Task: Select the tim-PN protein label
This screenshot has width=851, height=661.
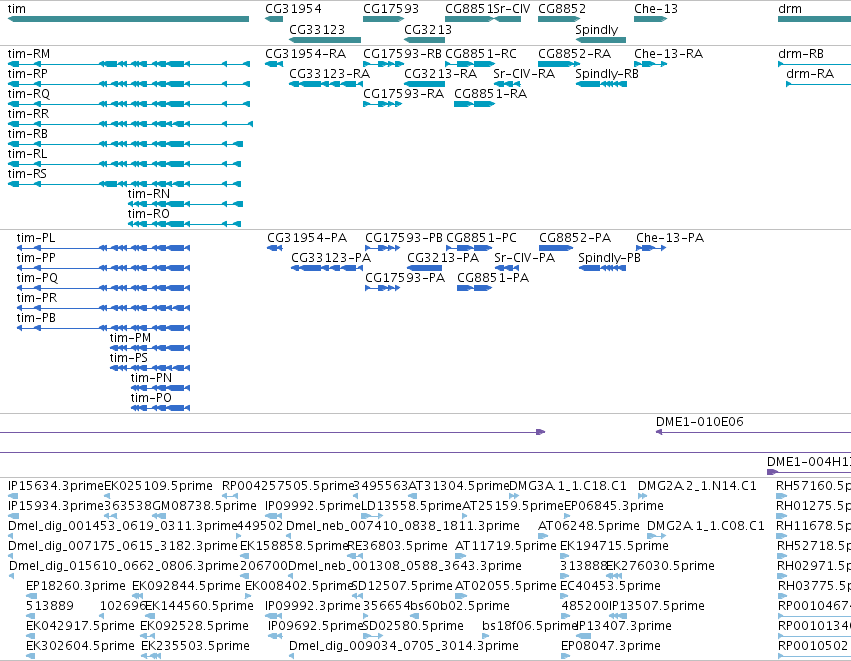Action: 151,378
